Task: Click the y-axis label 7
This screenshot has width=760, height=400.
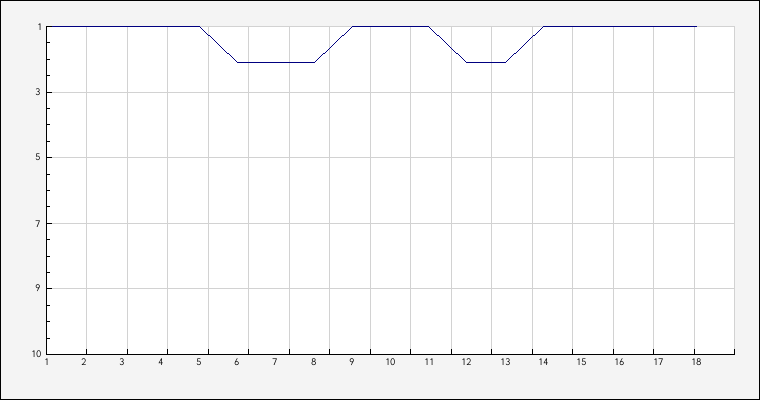Action: click(x=38, y=224)
